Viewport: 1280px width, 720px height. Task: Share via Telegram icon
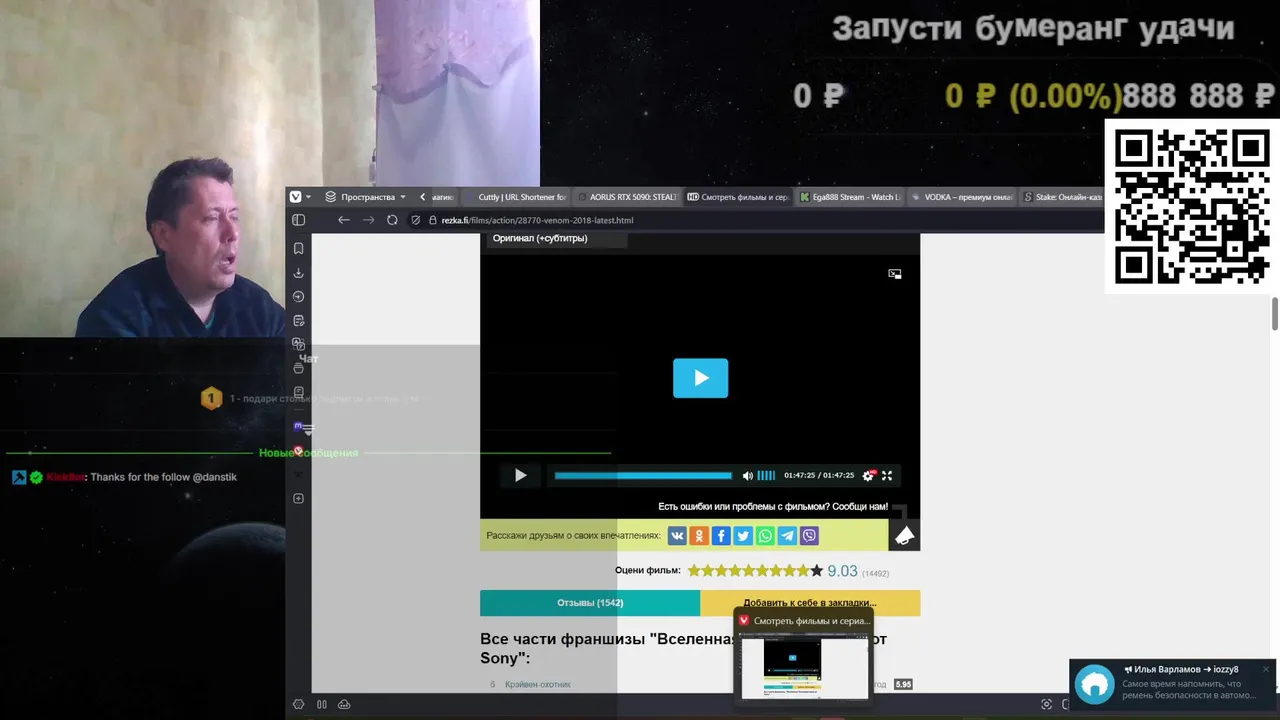pyautogui.click(x=787, y=536)
